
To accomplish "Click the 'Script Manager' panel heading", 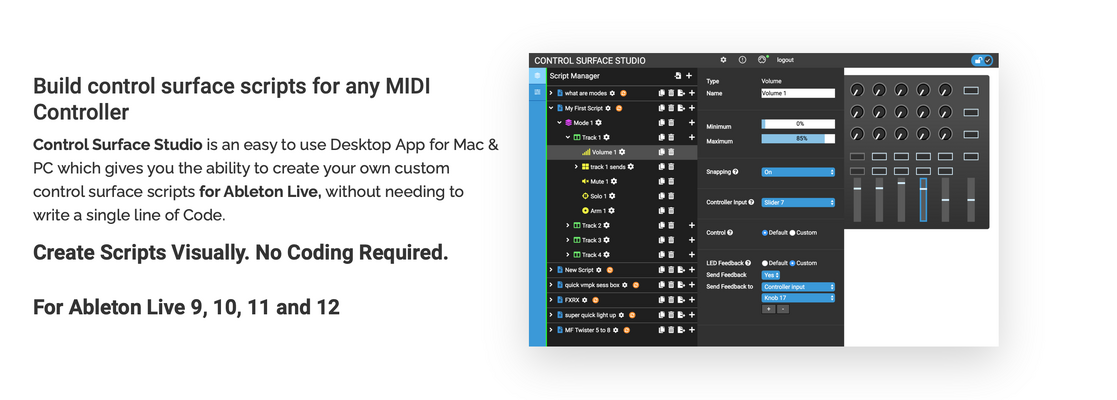I will (574, 75).
